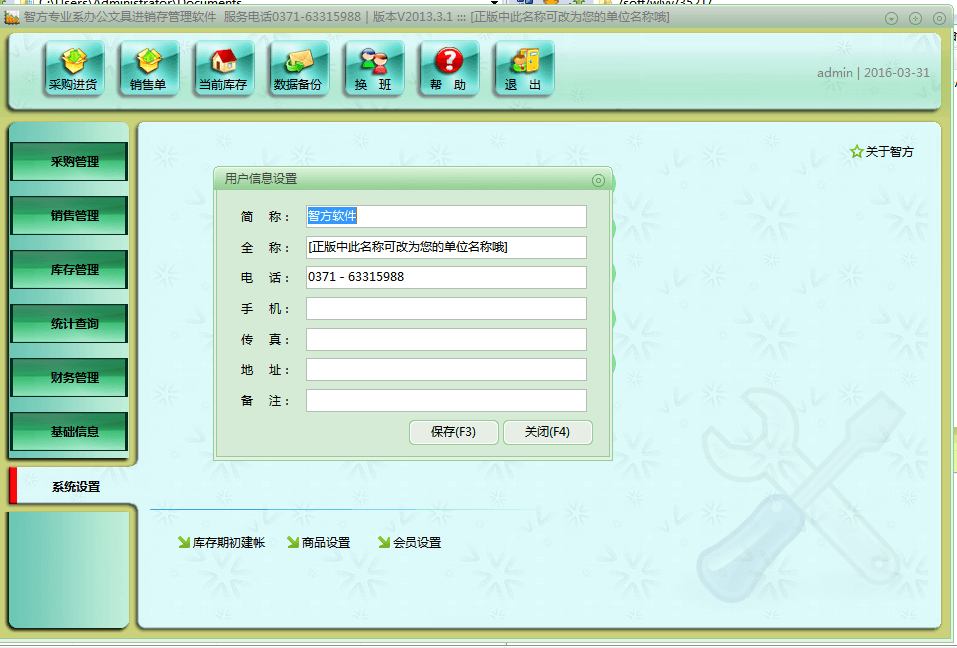The height and width of the screenshot is (648, 957).
Task: Click the 销售单 sales order icon
Action: (x=148, y=68)
